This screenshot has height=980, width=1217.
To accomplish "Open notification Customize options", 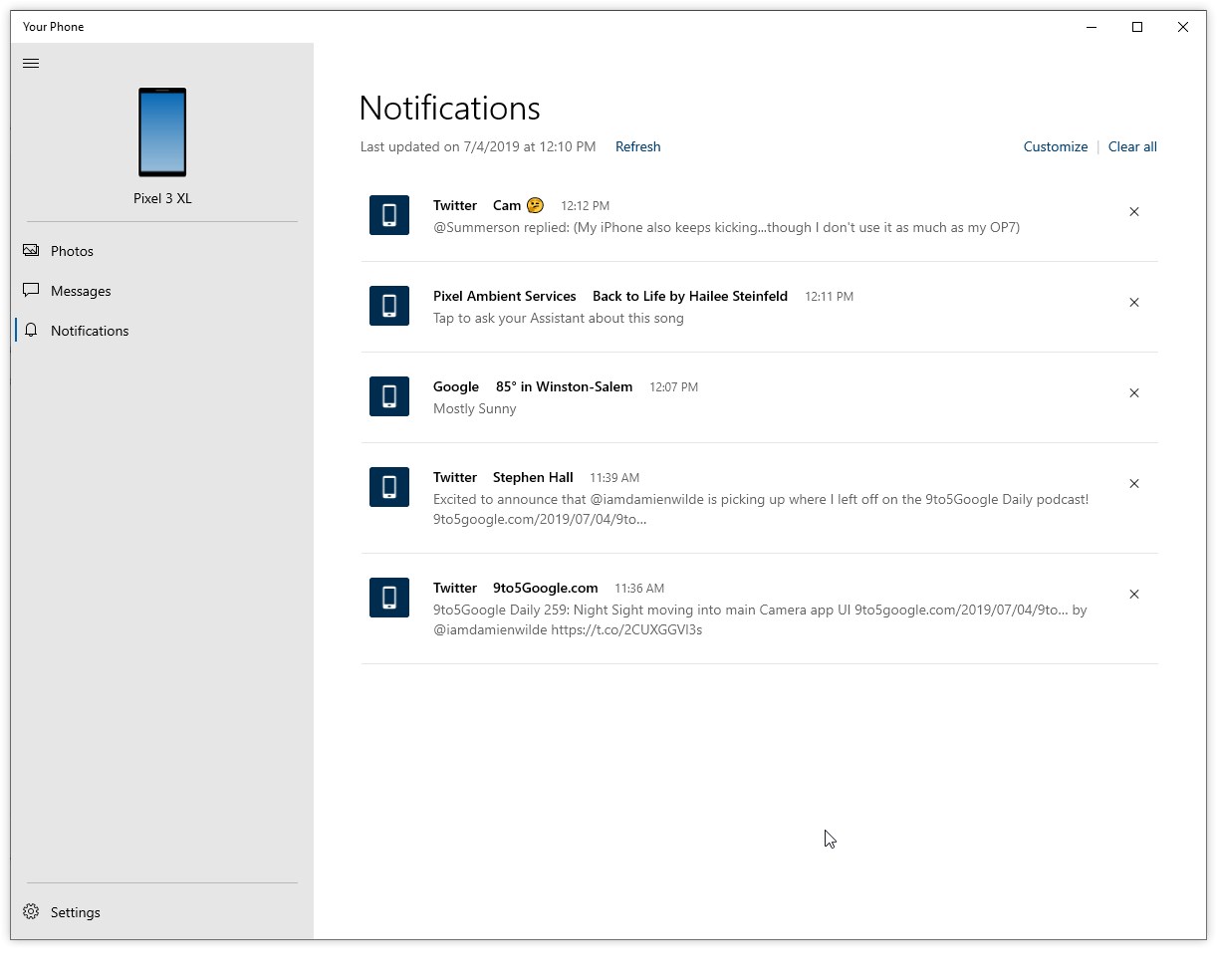I will [x=1055, y=146].
